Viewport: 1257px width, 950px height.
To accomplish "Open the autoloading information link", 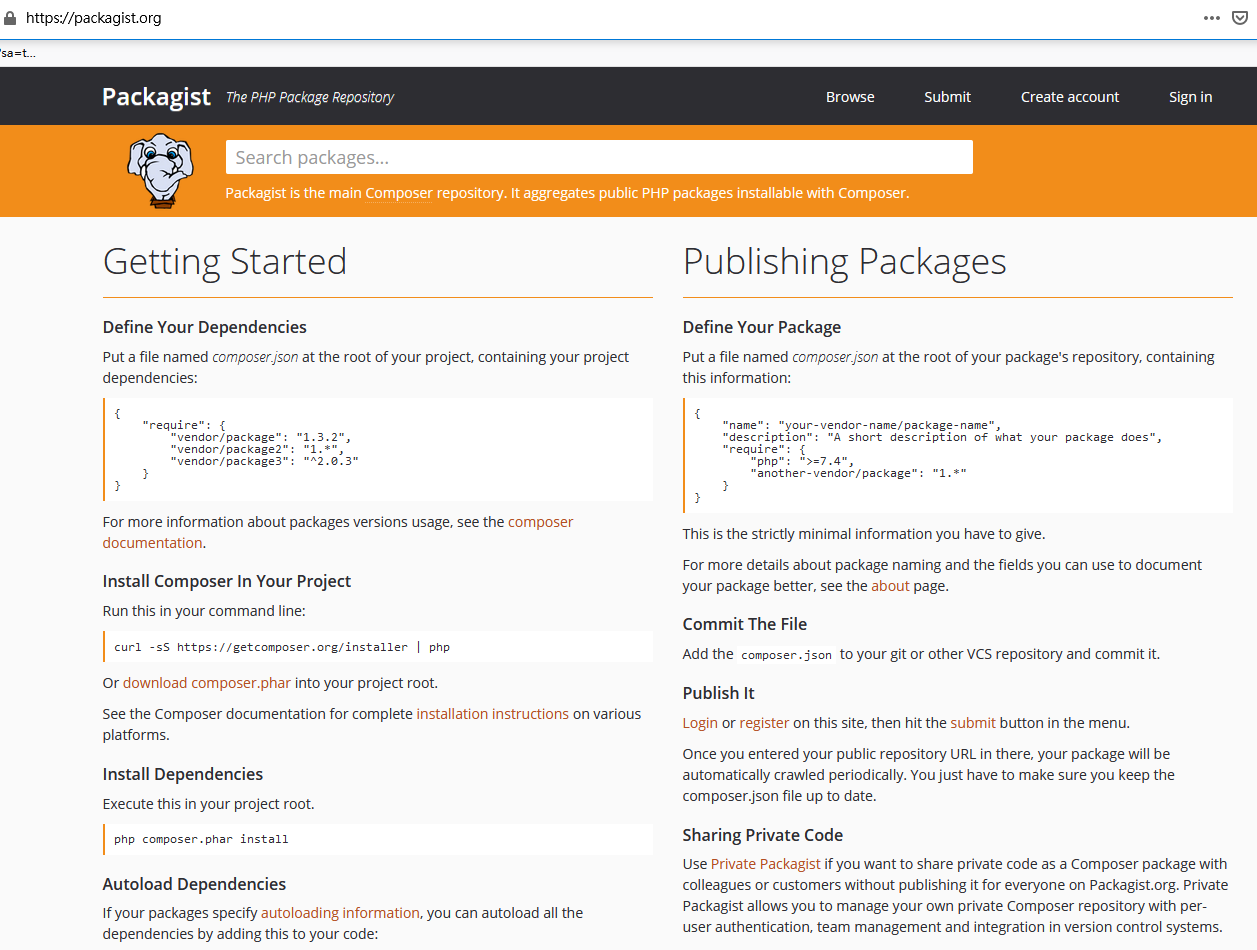I will pos(340,913).
